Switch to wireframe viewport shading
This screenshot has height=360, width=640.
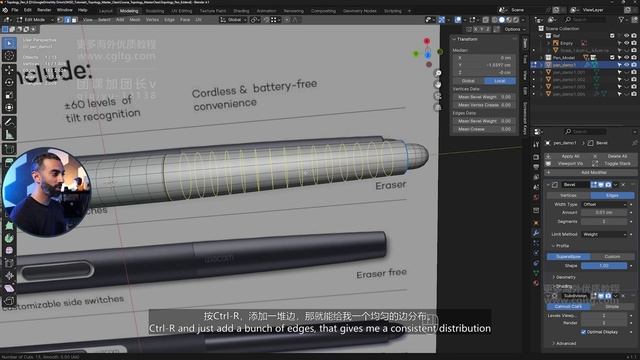pyautogui.click(x=494, y=20)
